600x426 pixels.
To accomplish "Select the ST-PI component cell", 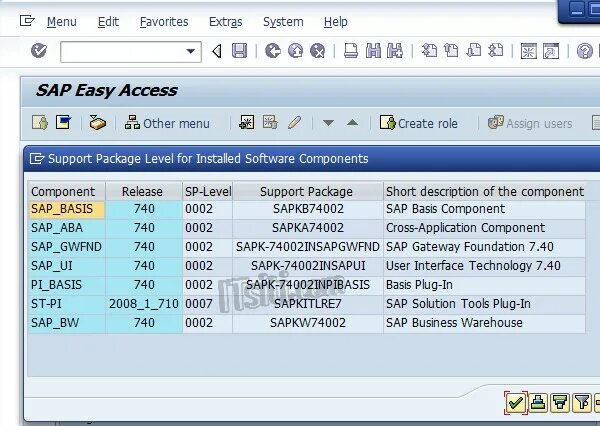I will click(x=67, y=304).
